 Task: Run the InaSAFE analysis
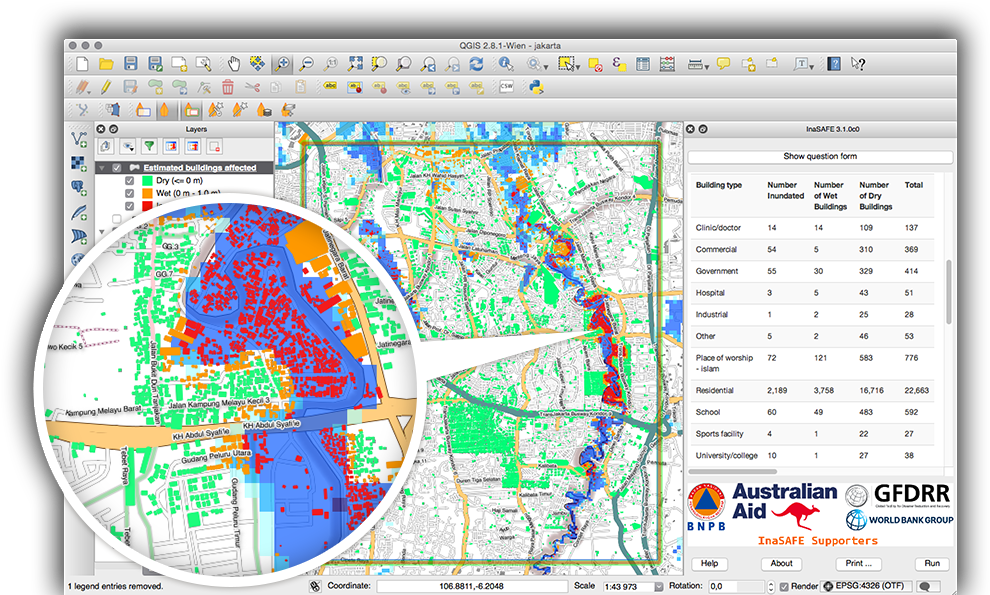(930, 563)
